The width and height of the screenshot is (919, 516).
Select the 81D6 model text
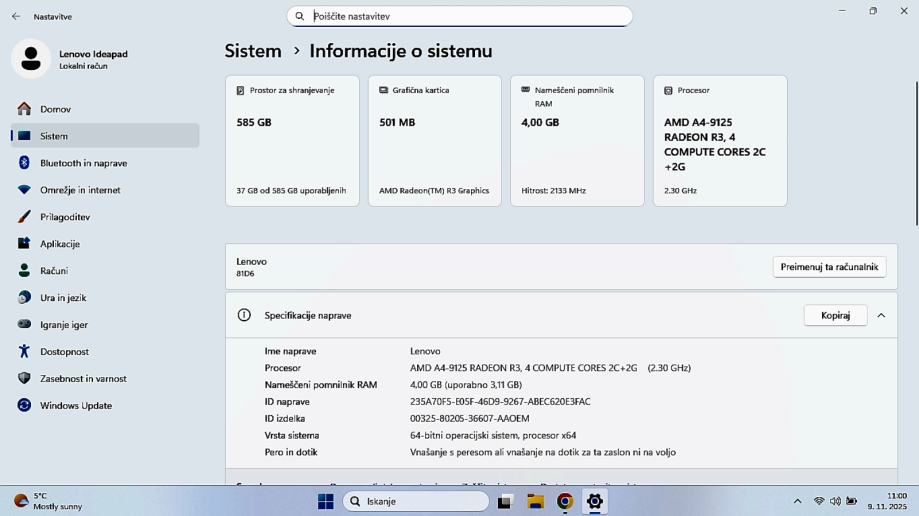245,273
